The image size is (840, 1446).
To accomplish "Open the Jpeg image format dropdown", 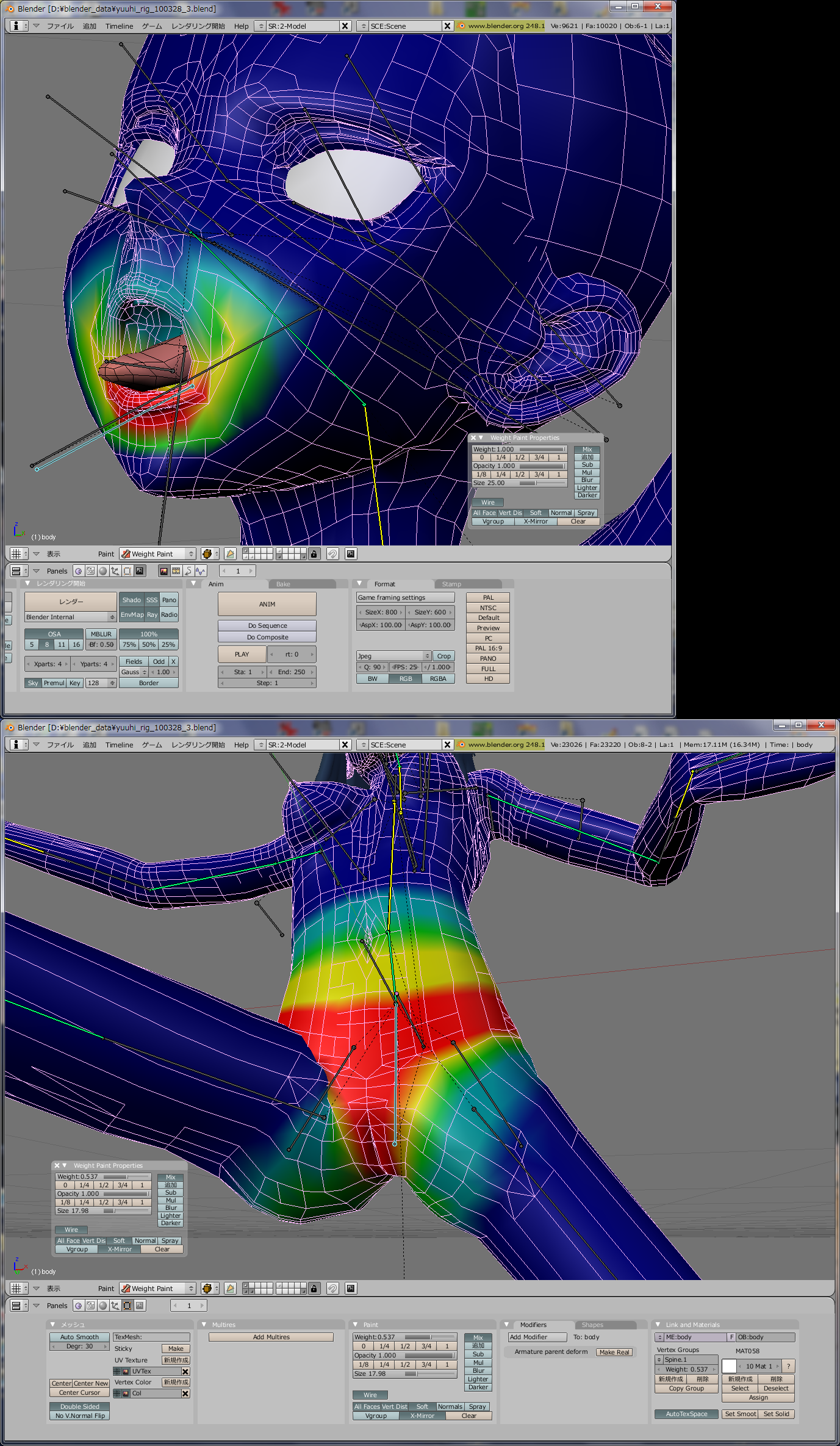I will pos(393,656).
